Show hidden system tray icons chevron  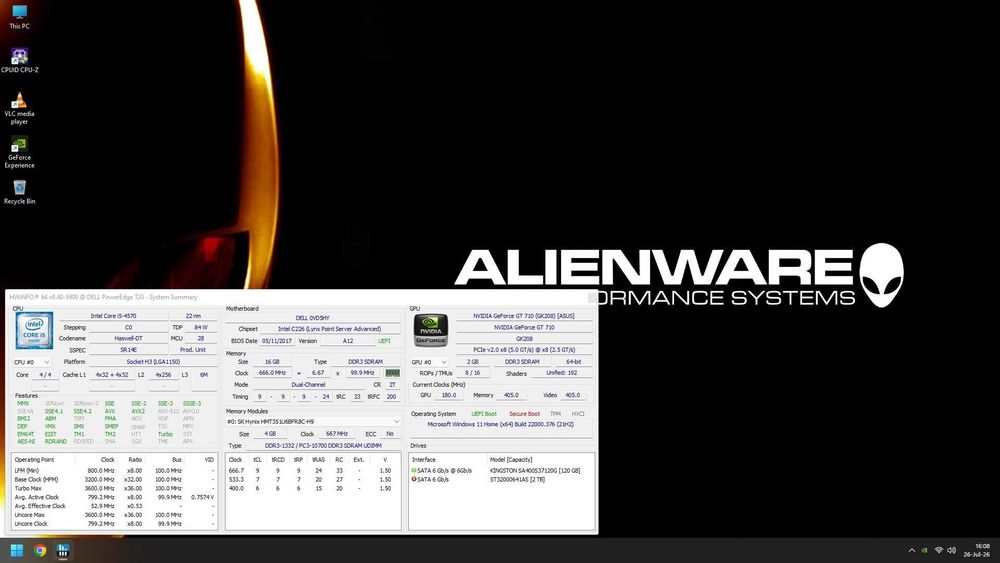[x=911, y=550]
